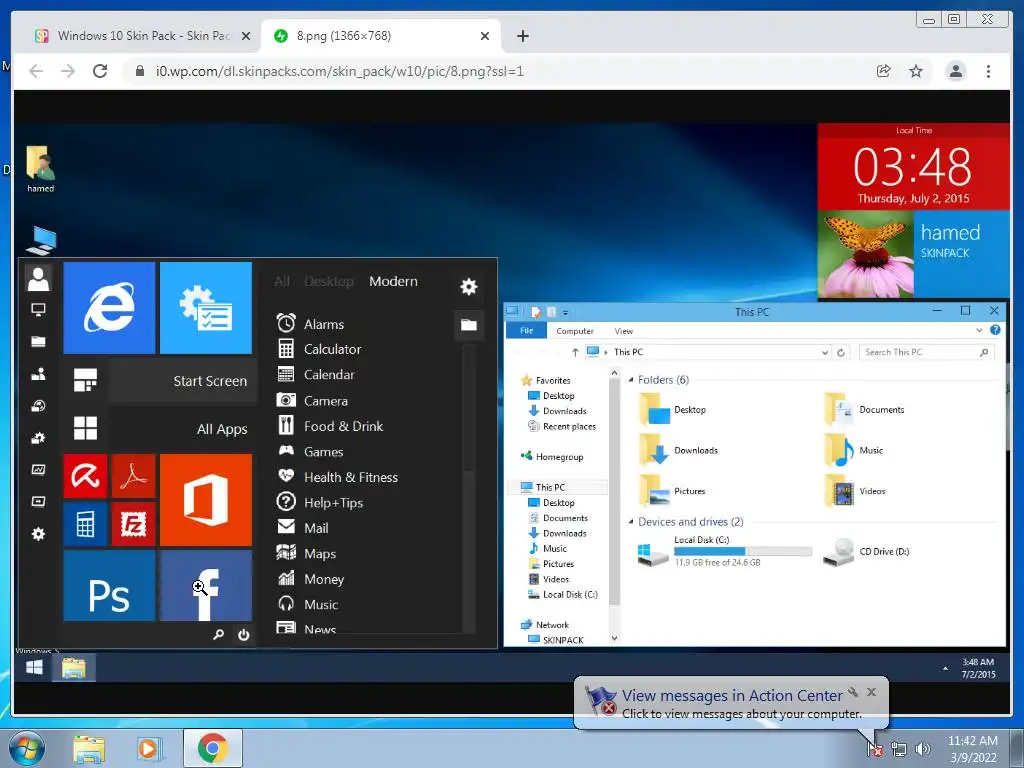Click the red Avira tile
Viewport: 1024px width, 768px height.
86,475
